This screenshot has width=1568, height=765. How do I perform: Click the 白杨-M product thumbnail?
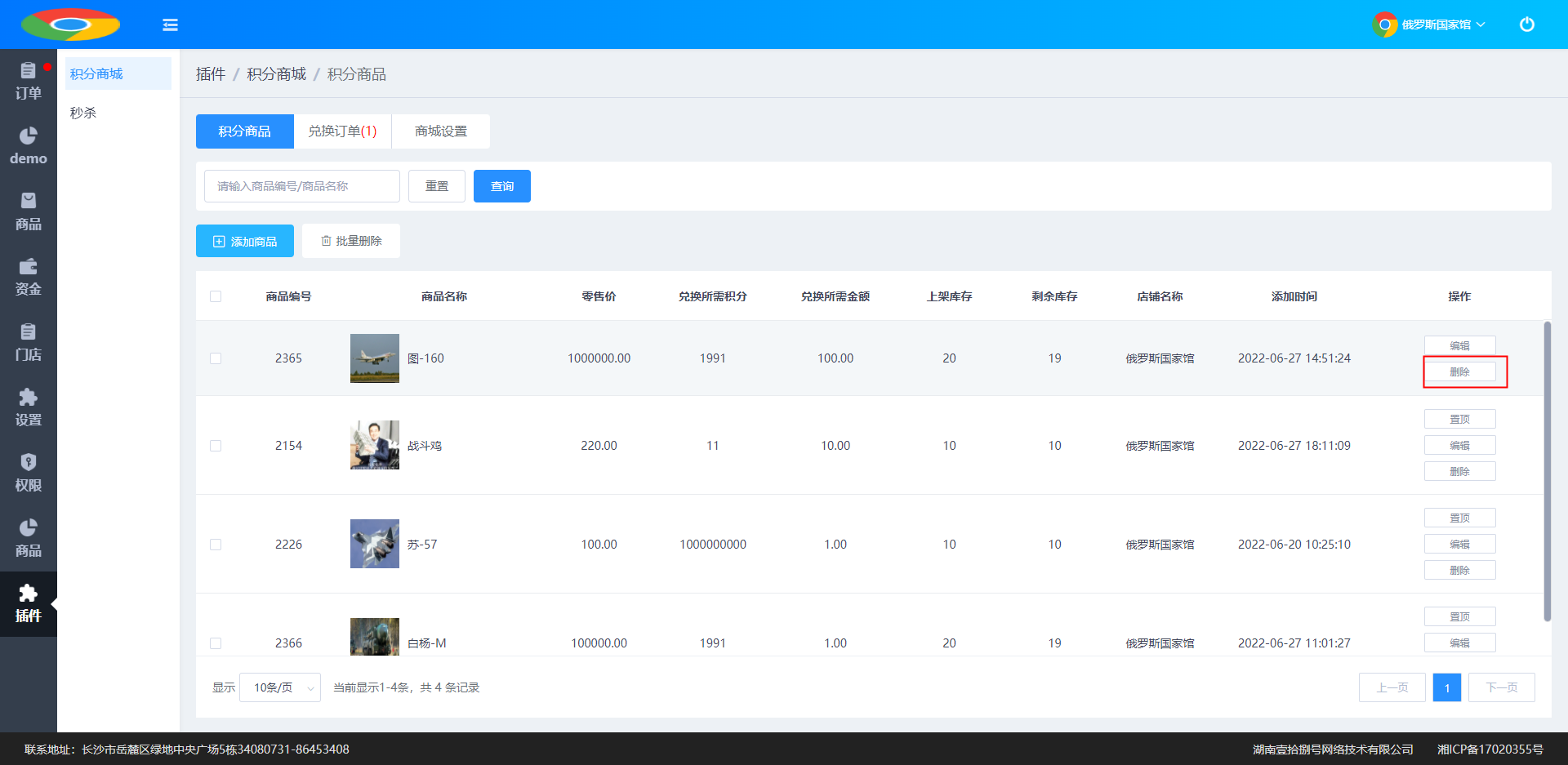(x=375, y=637)
